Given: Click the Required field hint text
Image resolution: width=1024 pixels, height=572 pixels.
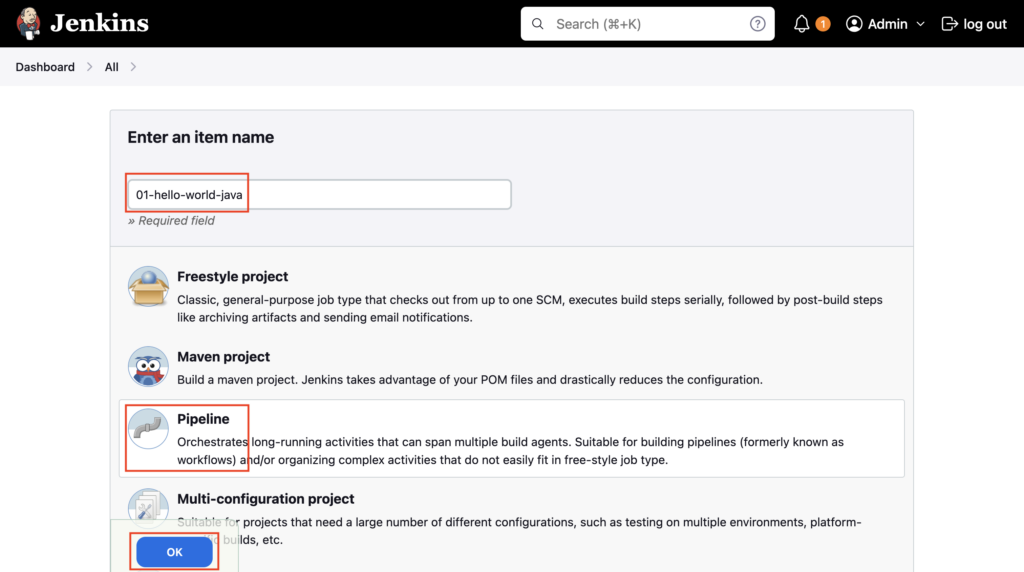Looking at the screenshot, I should click(x=171, y=221).
